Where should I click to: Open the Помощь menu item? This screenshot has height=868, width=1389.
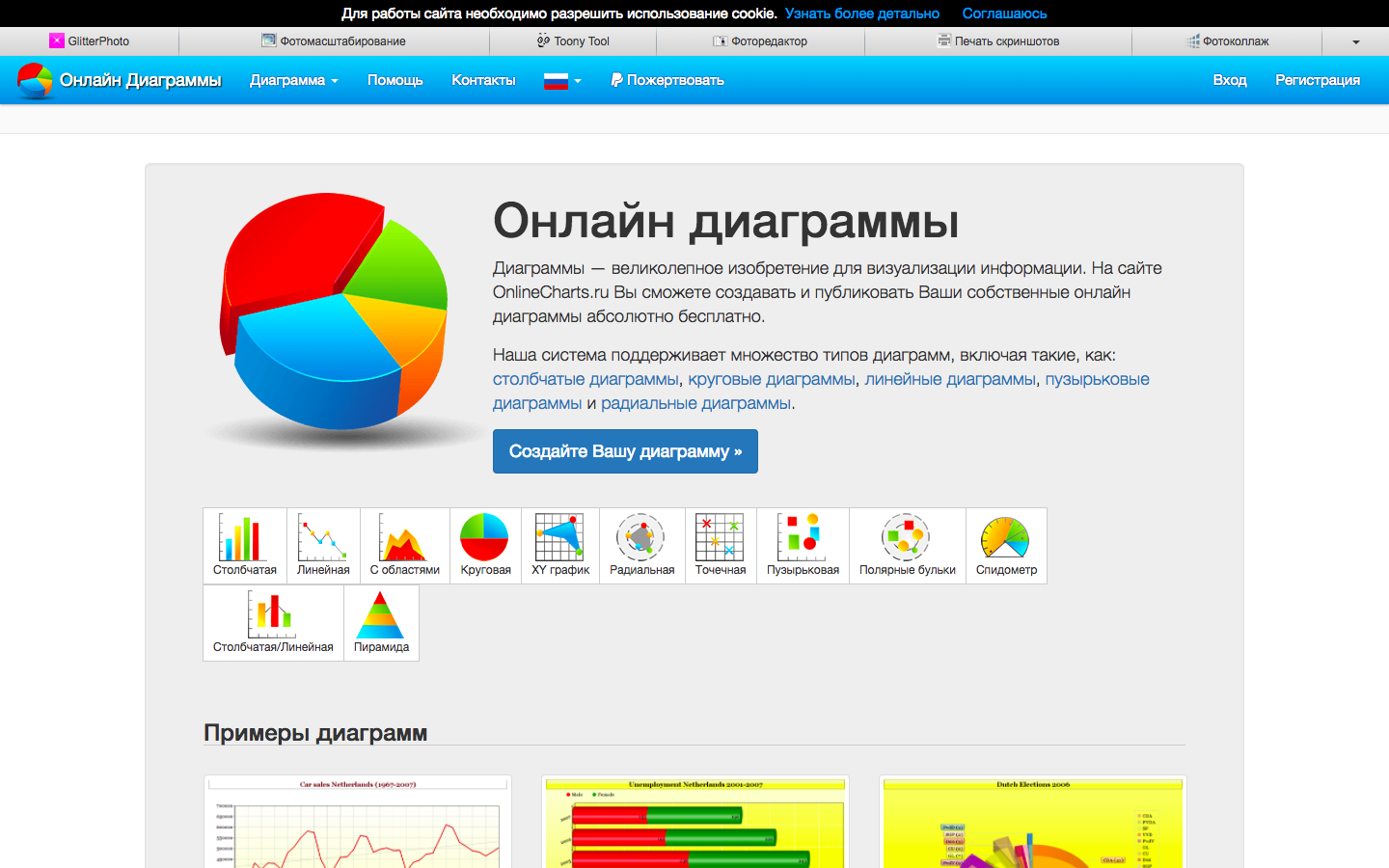pos(395,80)
